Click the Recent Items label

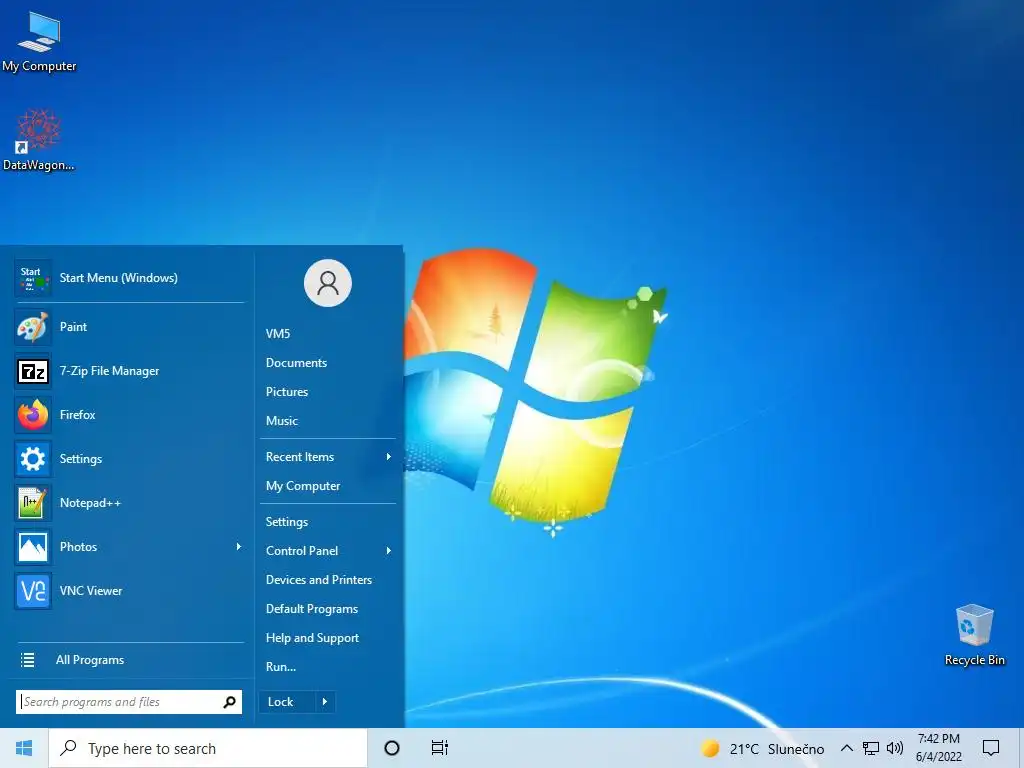point(300,457)
